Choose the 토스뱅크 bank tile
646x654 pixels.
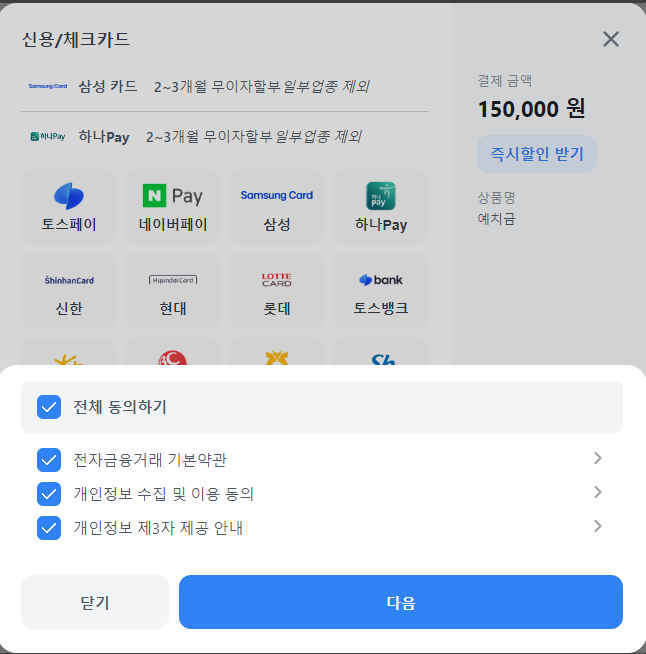381,291
